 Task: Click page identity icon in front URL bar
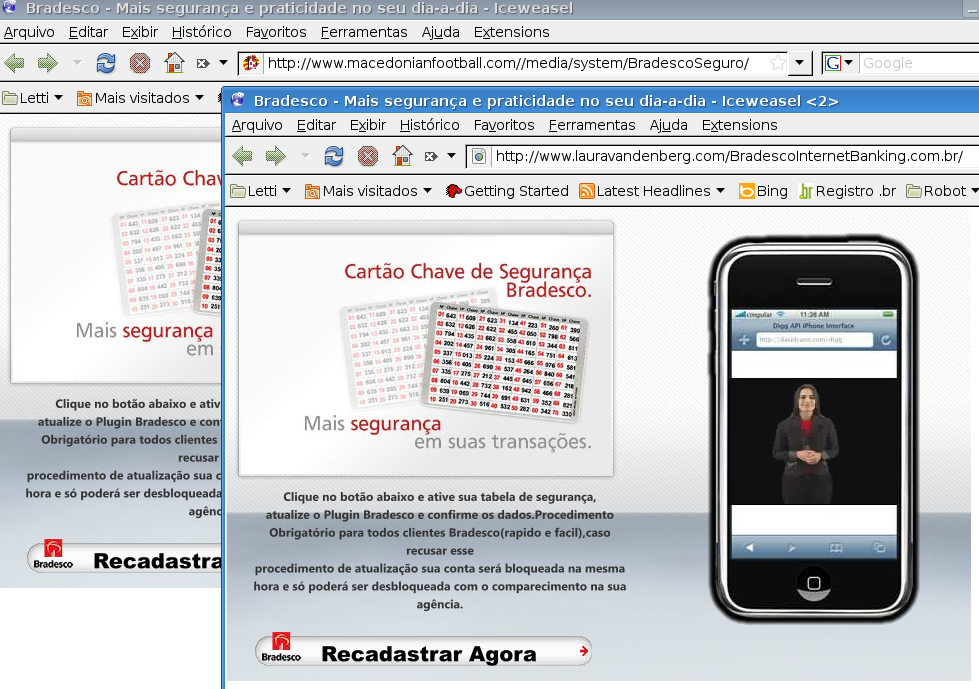coord(479,156)
